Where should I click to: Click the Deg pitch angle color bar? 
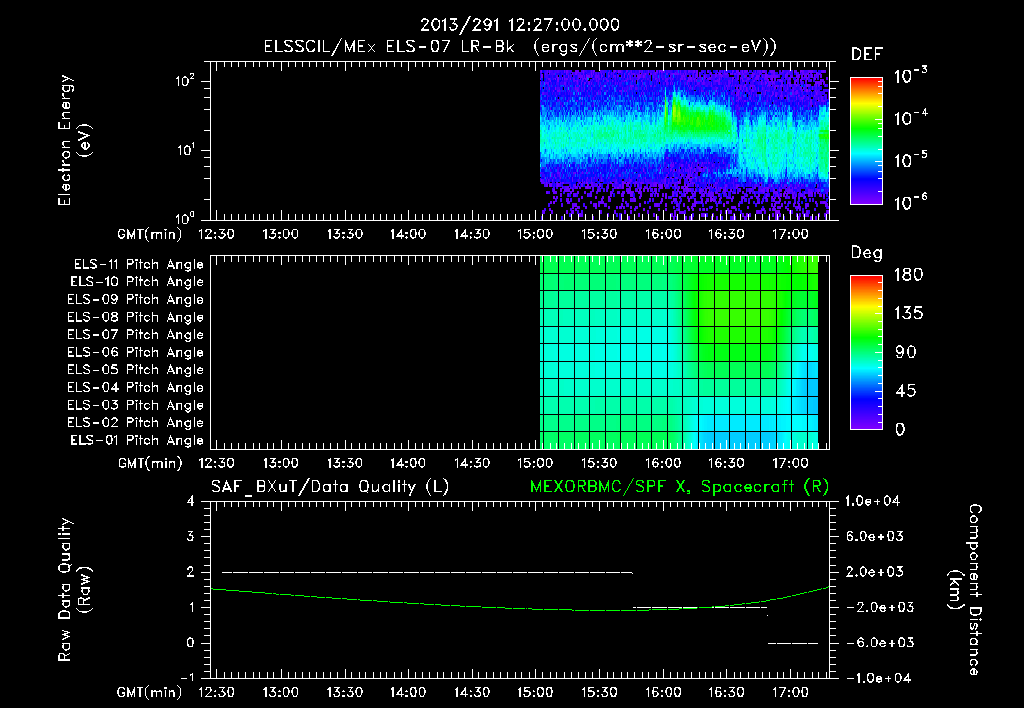click(x=866, y=352)
